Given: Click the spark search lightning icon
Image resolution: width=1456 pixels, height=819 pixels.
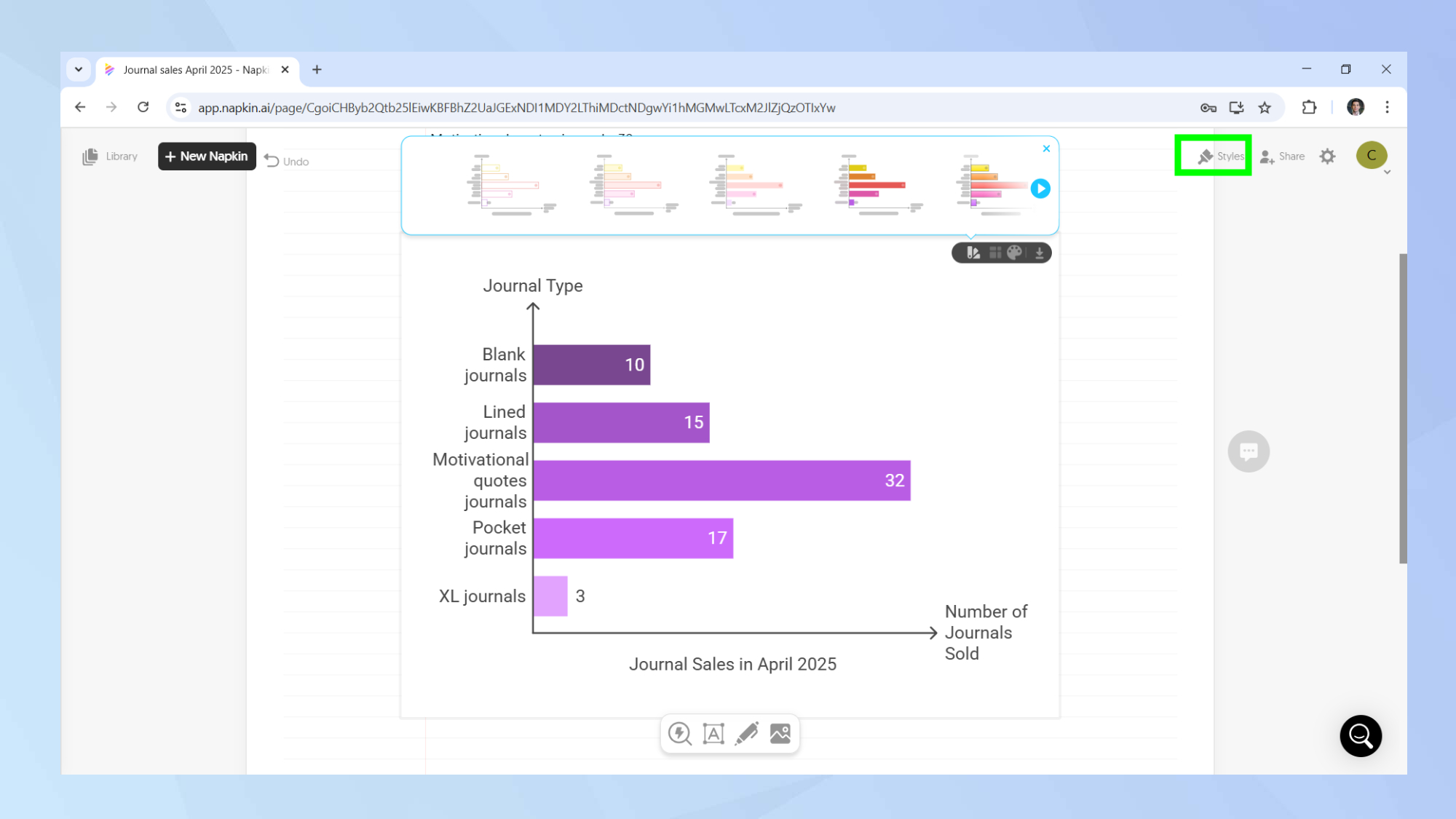Looking at the screenshot, I should point(680,734).
